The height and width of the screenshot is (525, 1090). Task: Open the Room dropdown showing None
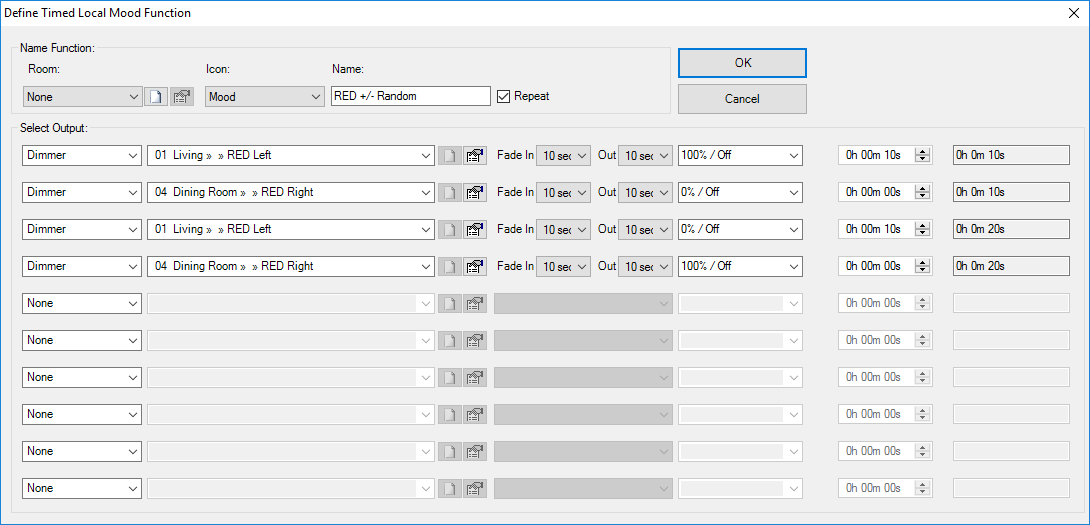tap(82, 97)
